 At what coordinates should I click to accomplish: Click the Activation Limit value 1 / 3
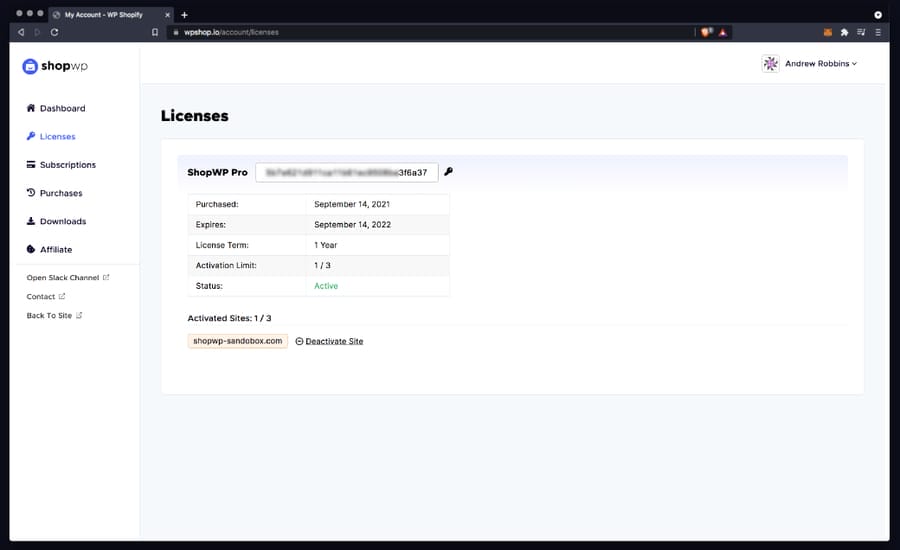322,265
